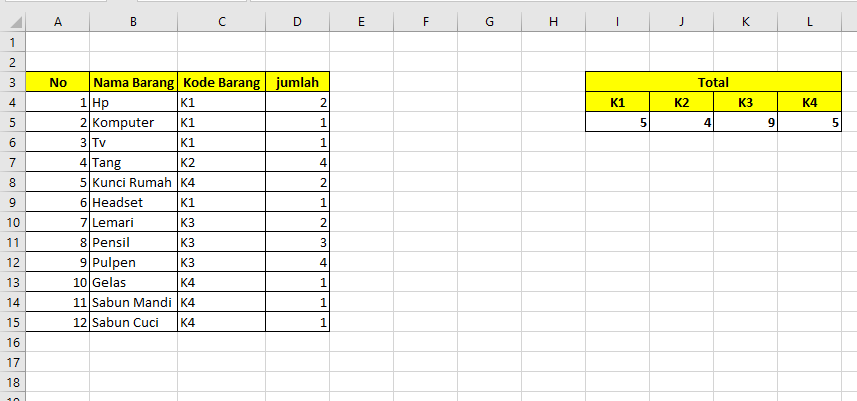The height and width of the screenshot is (401, 857).
Task: Select column D header
Action: click(x=297, y=20)
